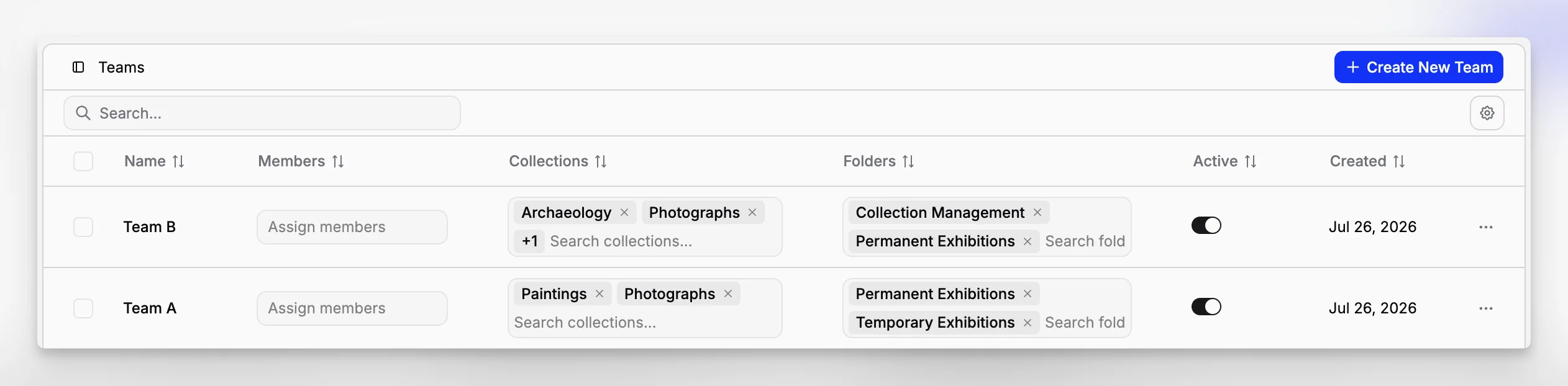Screen dimensions: 1568x386
Task: Open Team B row actions menu
Action: pyautogui.click(x=1486, y=227)
